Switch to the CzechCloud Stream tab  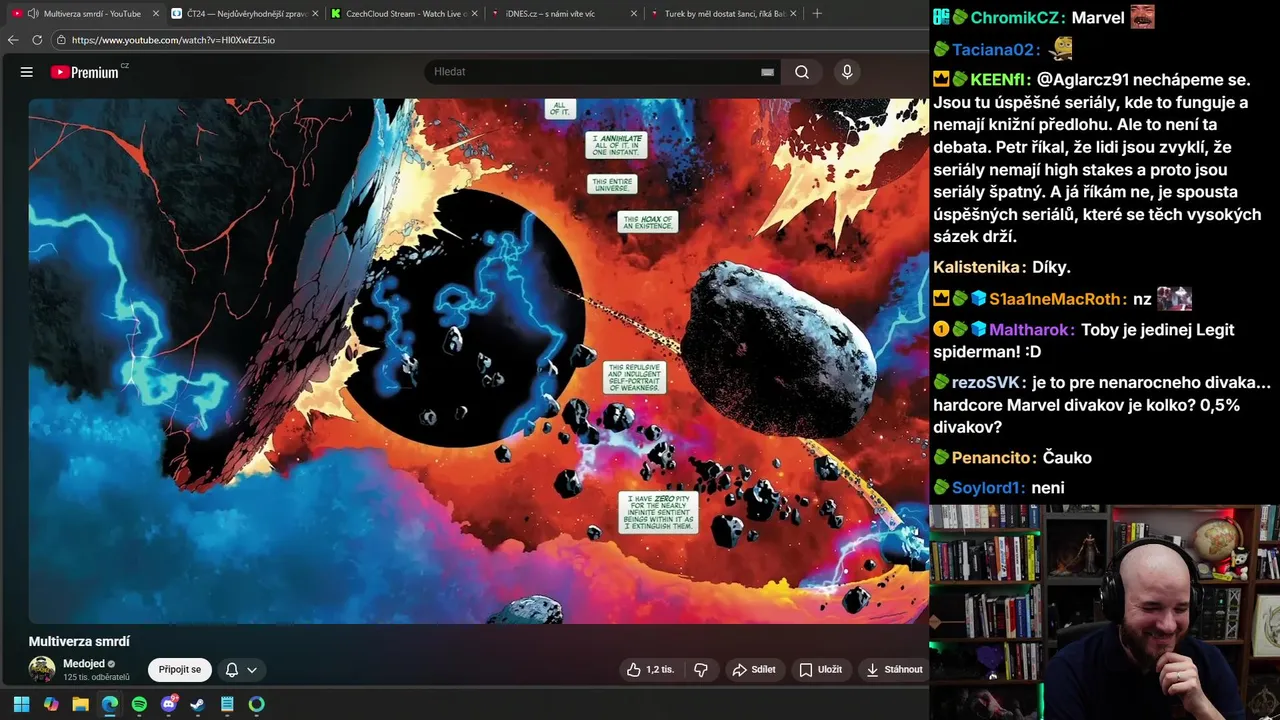[x=405, y=14]
